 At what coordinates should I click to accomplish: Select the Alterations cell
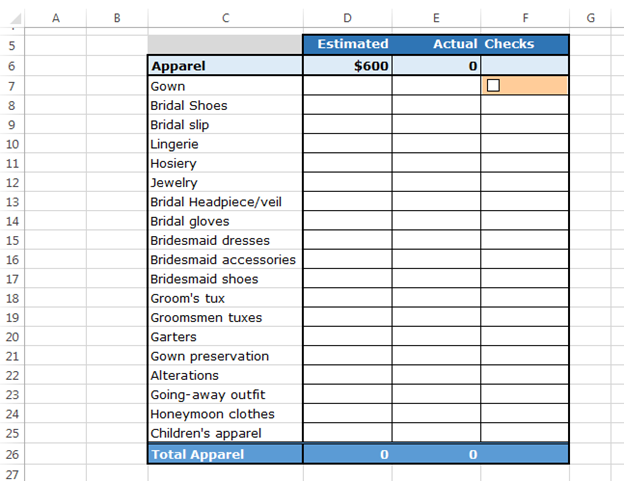click(x=225, y=375)
